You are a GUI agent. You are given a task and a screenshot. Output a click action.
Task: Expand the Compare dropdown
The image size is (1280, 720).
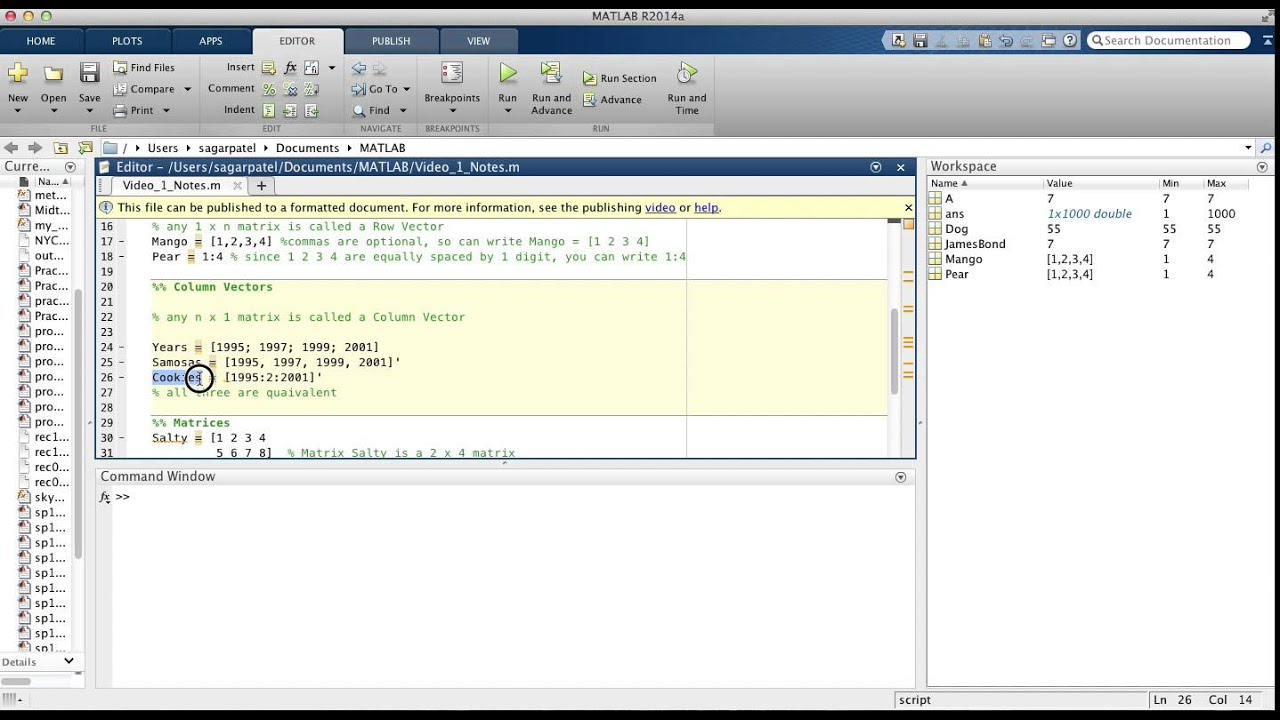[187, 89]
